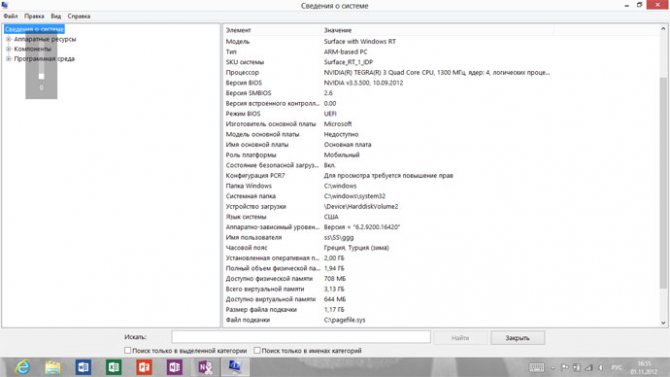Click the Найти button
Image resolution: width=670 pixels, height=377 pixels.
tap(460, 338)
